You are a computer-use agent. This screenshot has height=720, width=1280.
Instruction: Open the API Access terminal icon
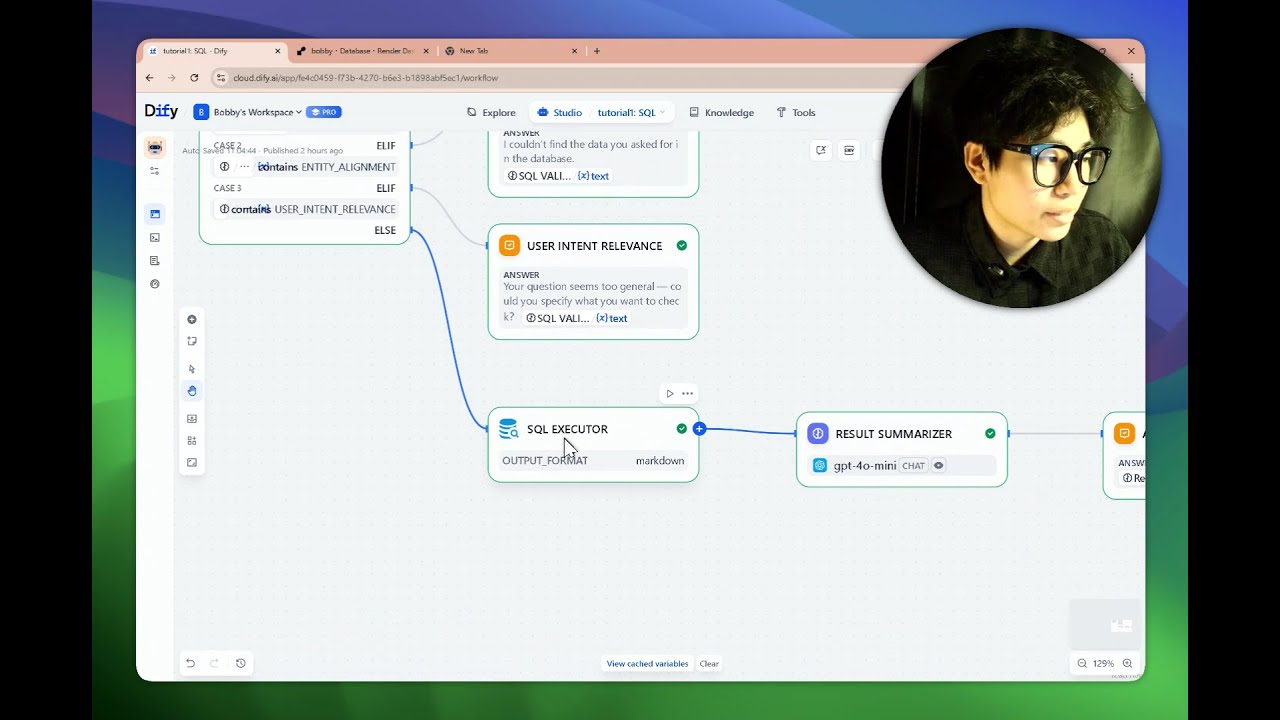pos(155,238)
